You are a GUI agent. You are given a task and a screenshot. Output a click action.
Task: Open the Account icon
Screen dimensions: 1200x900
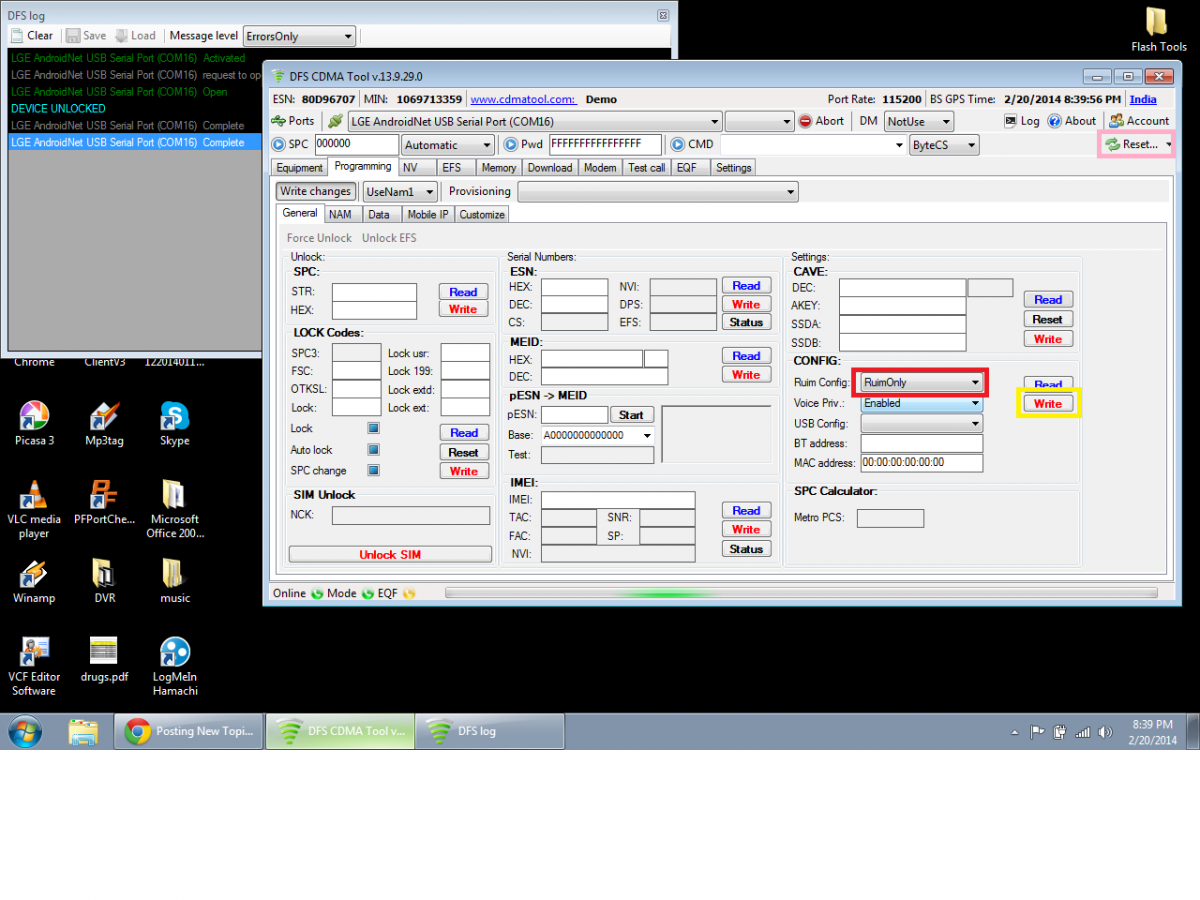coord(1117,121)
